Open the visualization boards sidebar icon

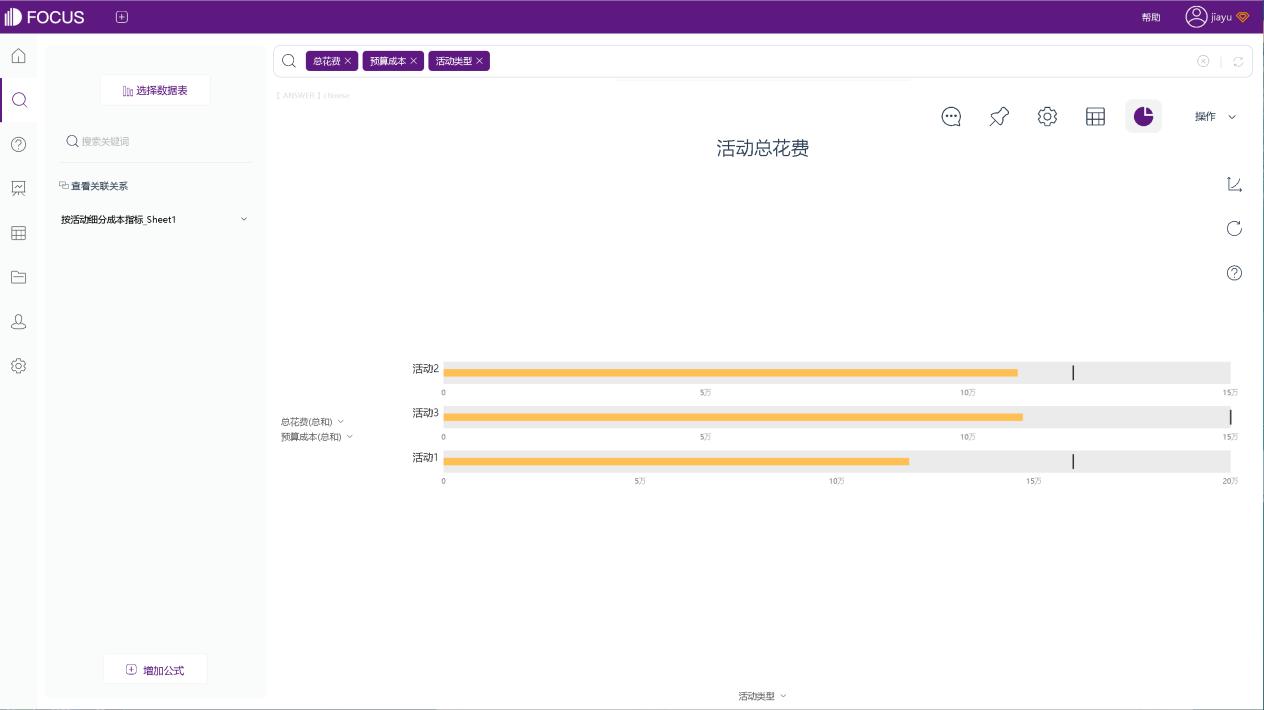(x=18, y=188)
